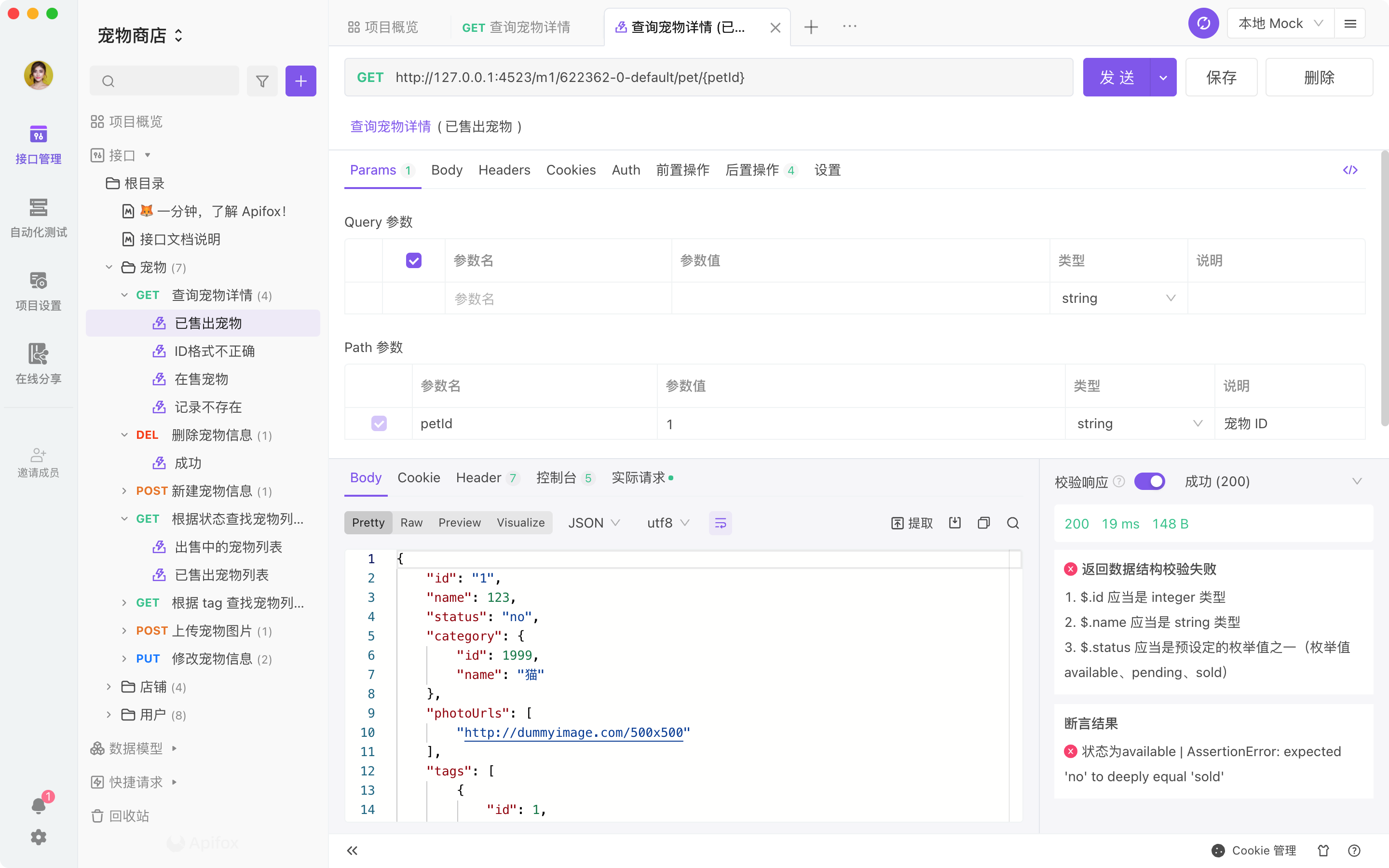Viewport: 1389px width, 868px height.
Task: Switch to the Headers tab
Action: 504,170
